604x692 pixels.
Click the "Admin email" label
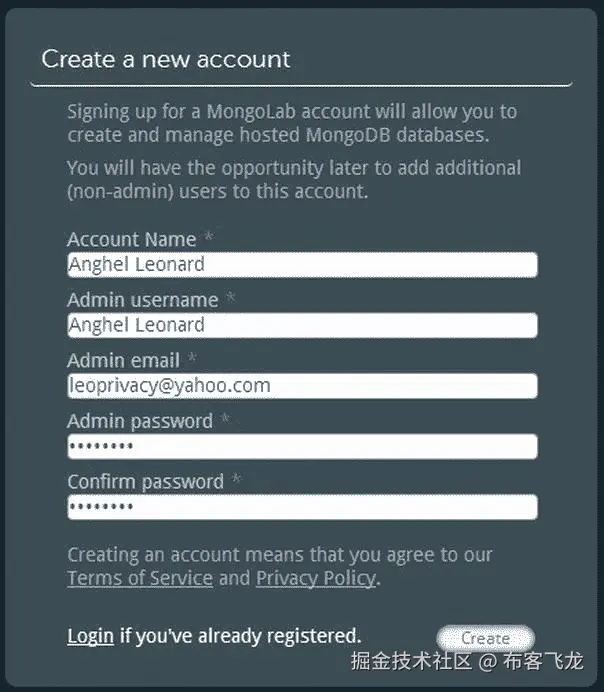pos(123,360)
